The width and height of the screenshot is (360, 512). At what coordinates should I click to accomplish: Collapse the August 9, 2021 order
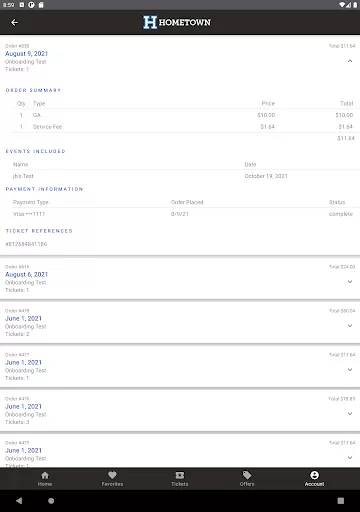coord(350,61)
